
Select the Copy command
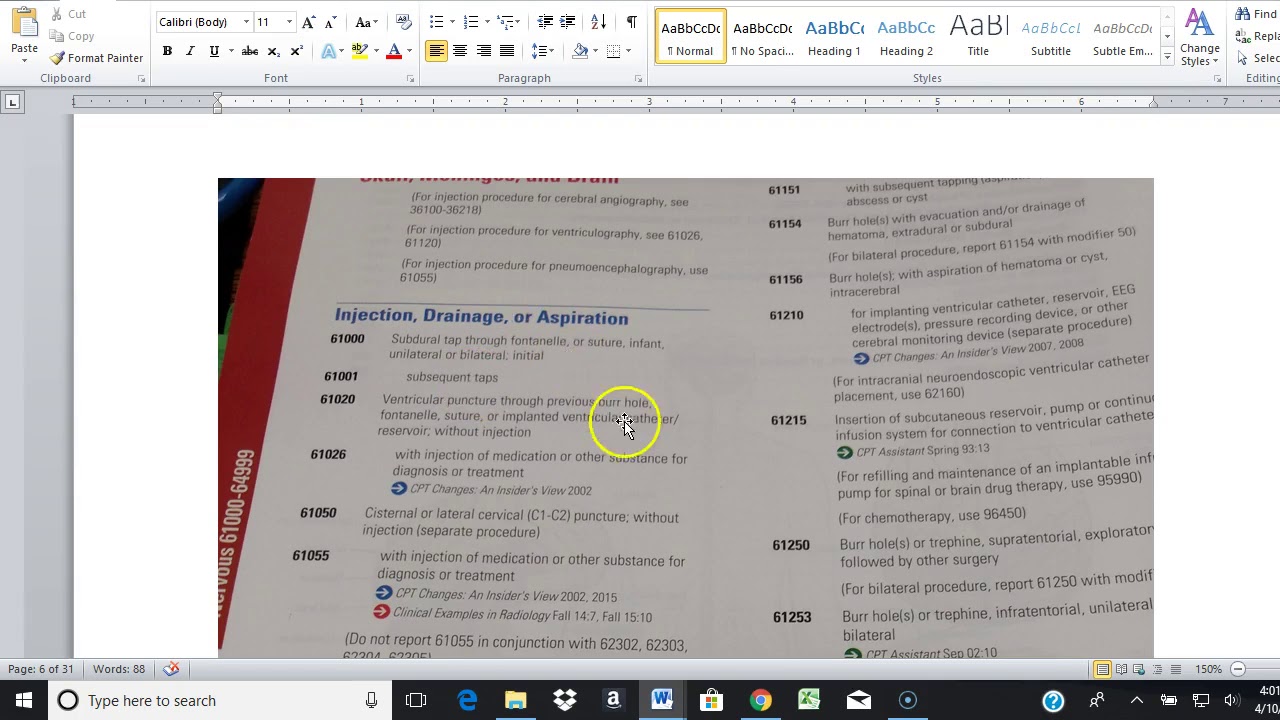point(71,36)
